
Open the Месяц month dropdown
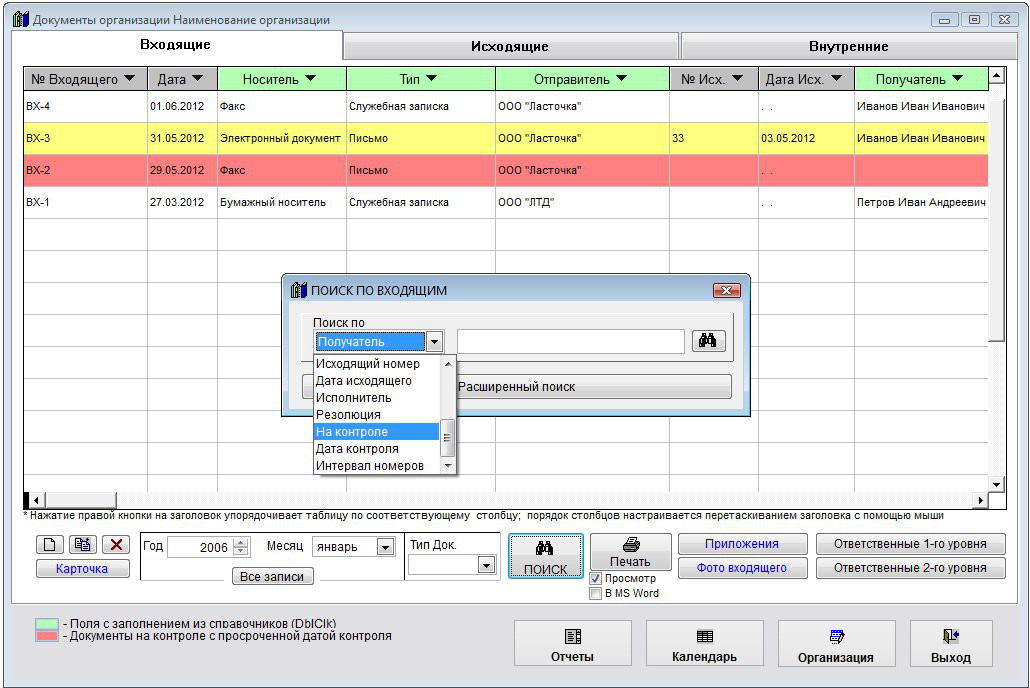(x=385, y=547)
